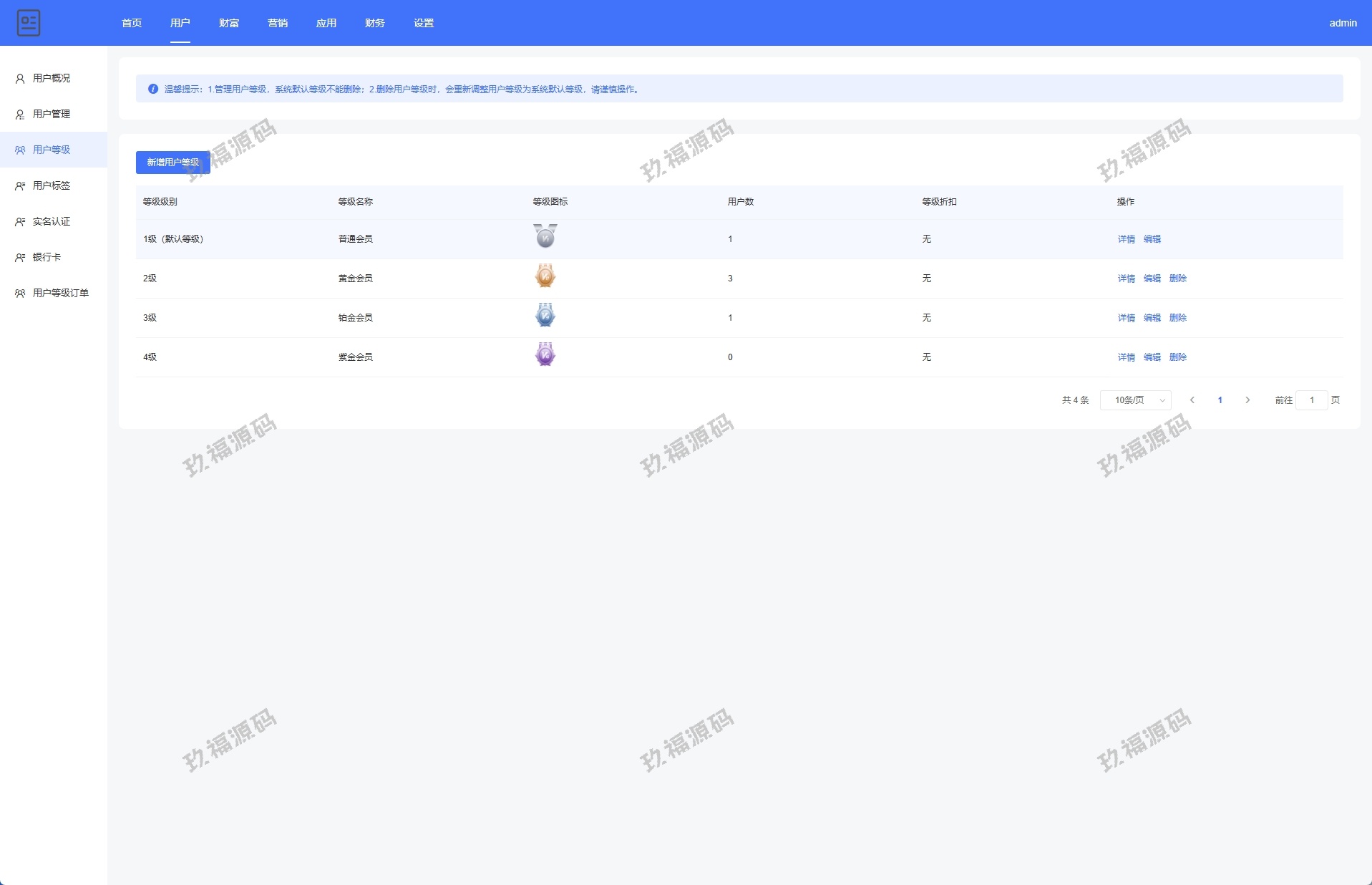Click the gold medal icon for 黄金会员
Image resolution: width=1372 pixels, height=885 pixels.
point(545,276)
